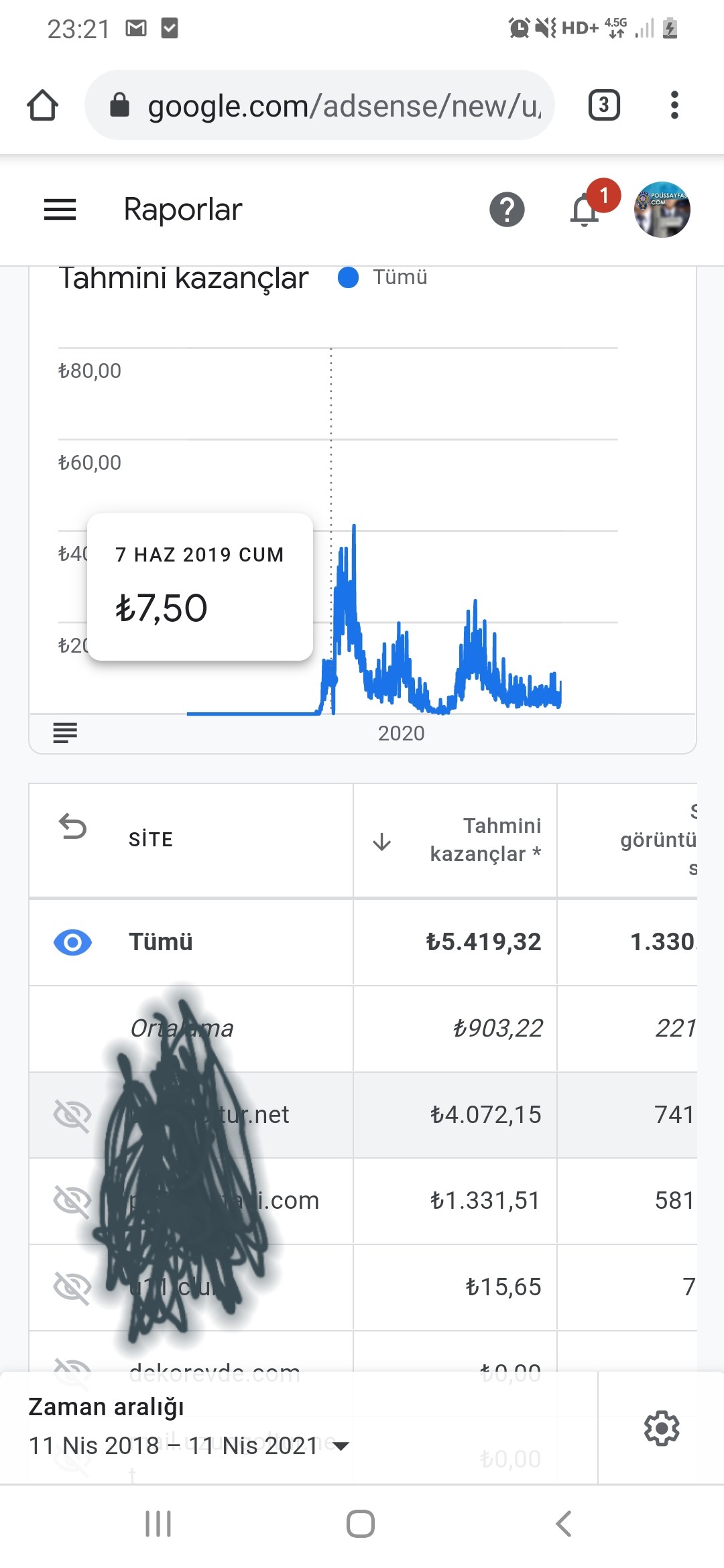Screen dimensions: 724x1568
Task: Show the ₺1.331,51 site row on chart
Action: coord(72,1201)
